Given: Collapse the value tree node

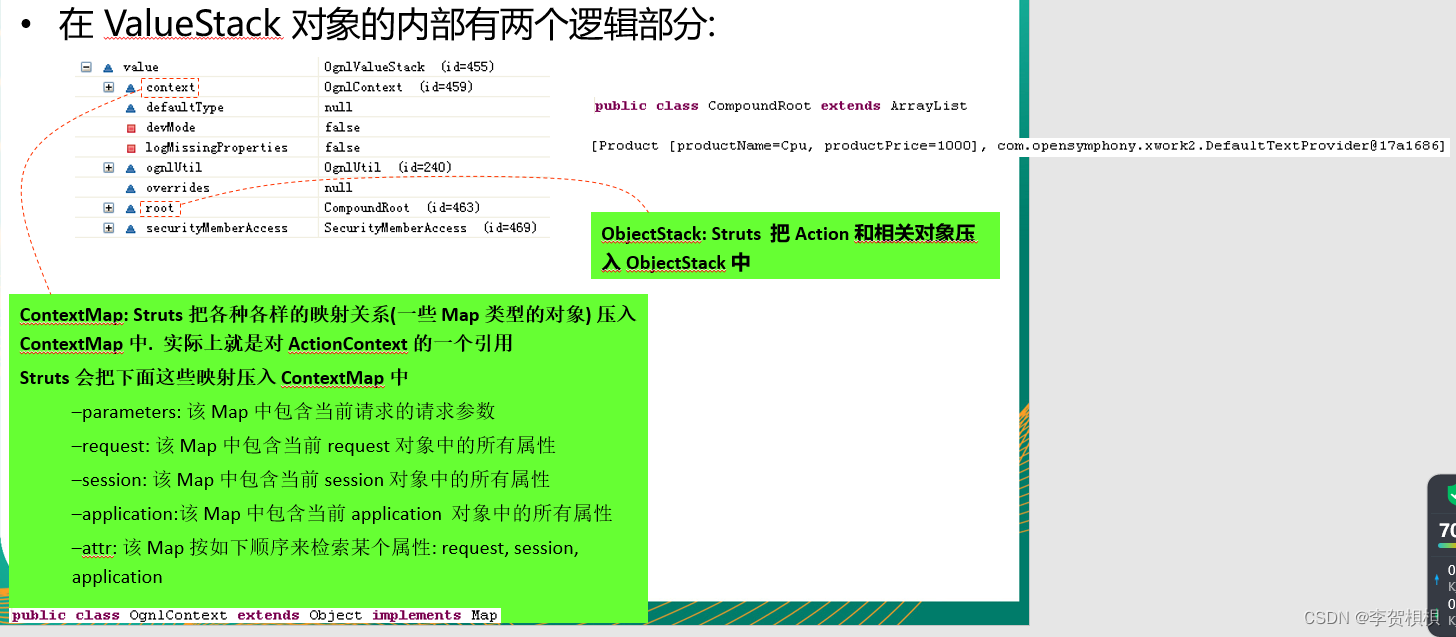Looking at the screenshot, I should [x=86, y=67].
